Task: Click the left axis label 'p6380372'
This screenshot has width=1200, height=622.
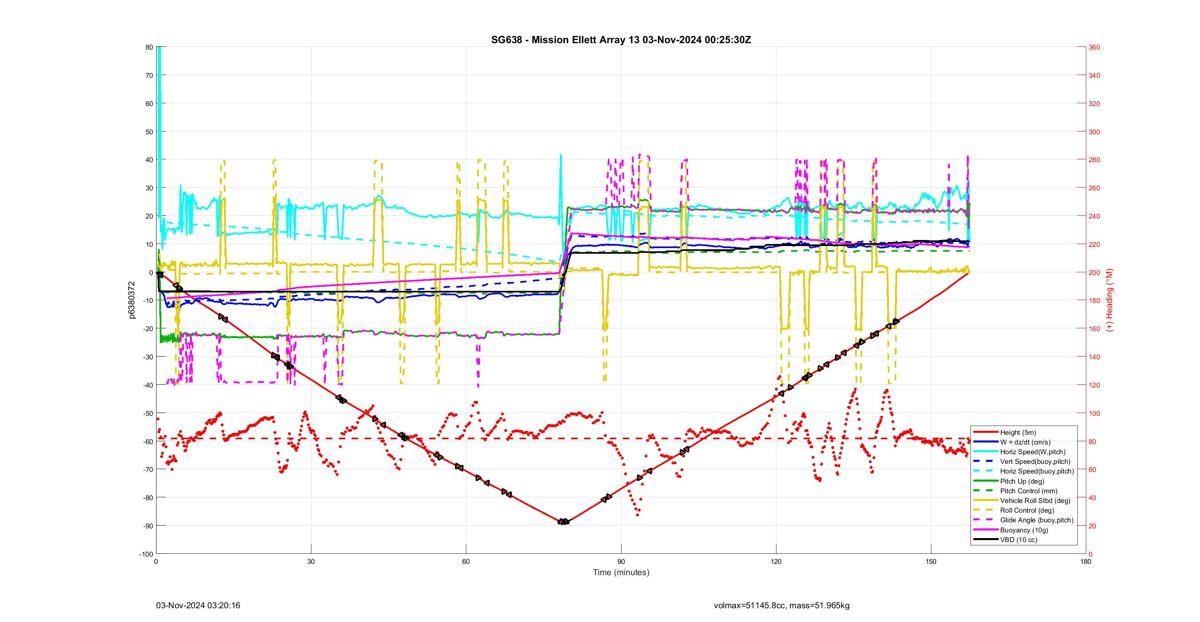Action: coord(132,300)
